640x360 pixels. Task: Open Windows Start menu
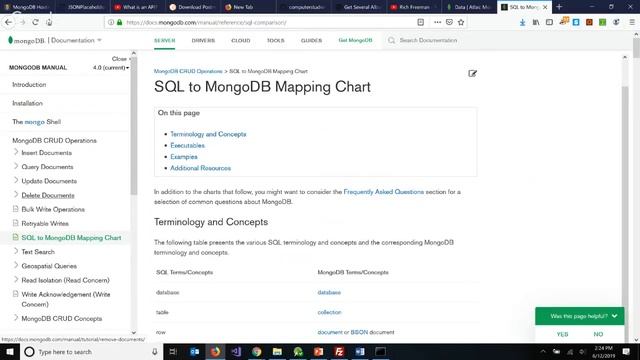click(10, 351)
